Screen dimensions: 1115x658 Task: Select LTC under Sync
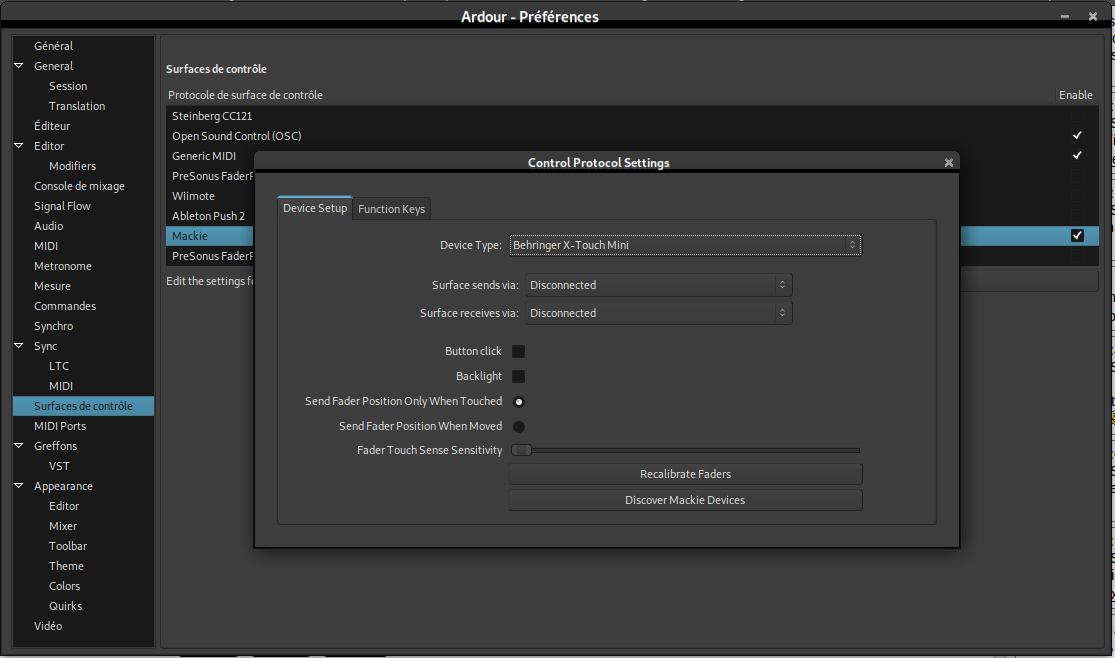pyautogui.click(x=59, y=366)
